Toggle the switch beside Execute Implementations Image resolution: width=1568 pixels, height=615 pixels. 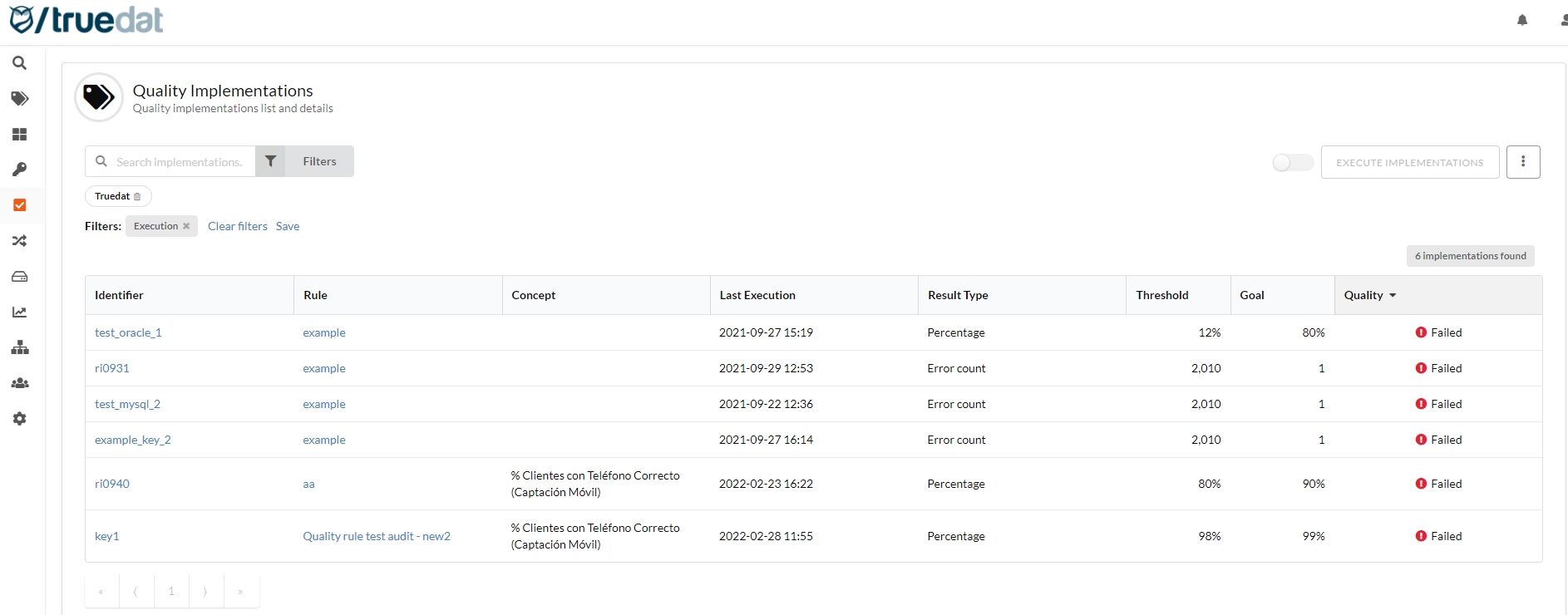pos(1292,163)
